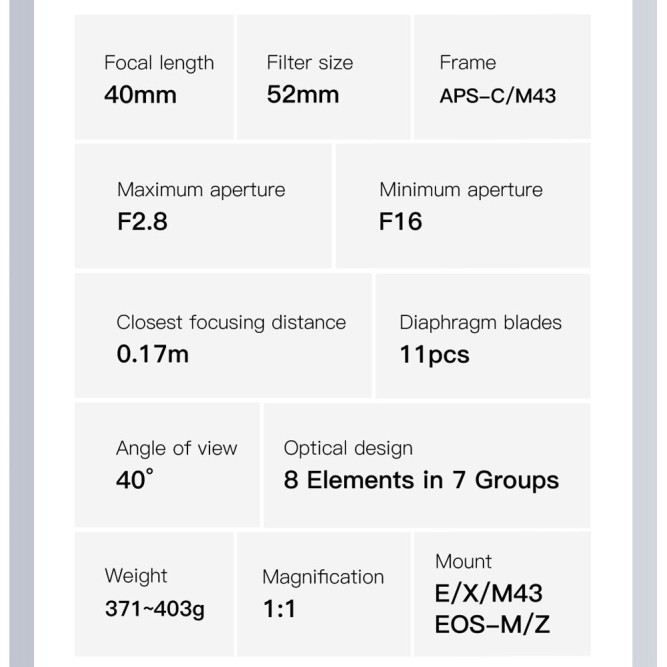Click the Filter size label
Image resolution: width=667 pixels, height=667 pixels.
tap(309, 63)
